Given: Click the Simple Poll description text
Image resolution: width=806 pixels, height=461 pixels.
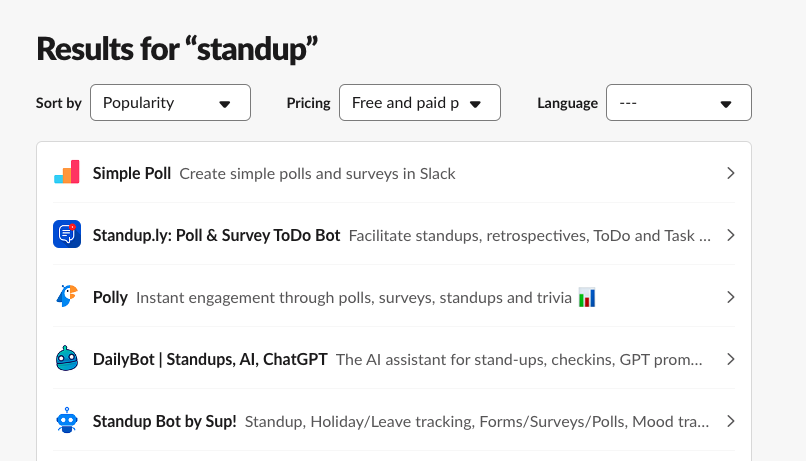Looking at the screenshot, I should (x=317, y=174).
